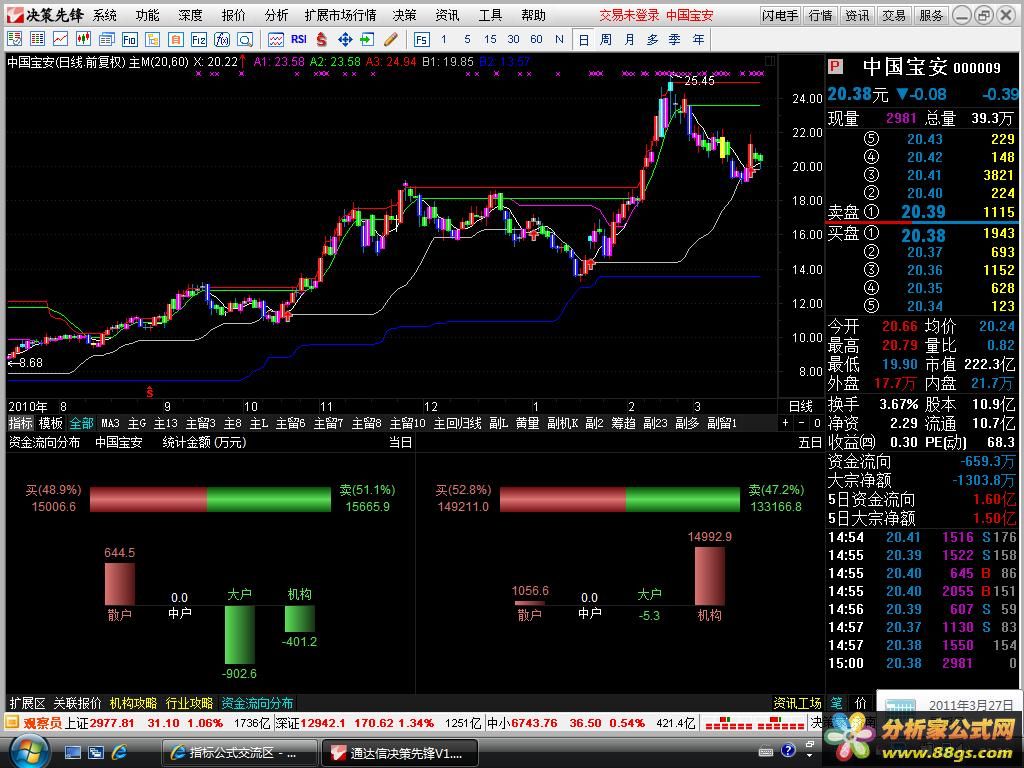Viewport: 1024px width, 768px height.
Task: Click the green arrow export icon
Action: 368,40
